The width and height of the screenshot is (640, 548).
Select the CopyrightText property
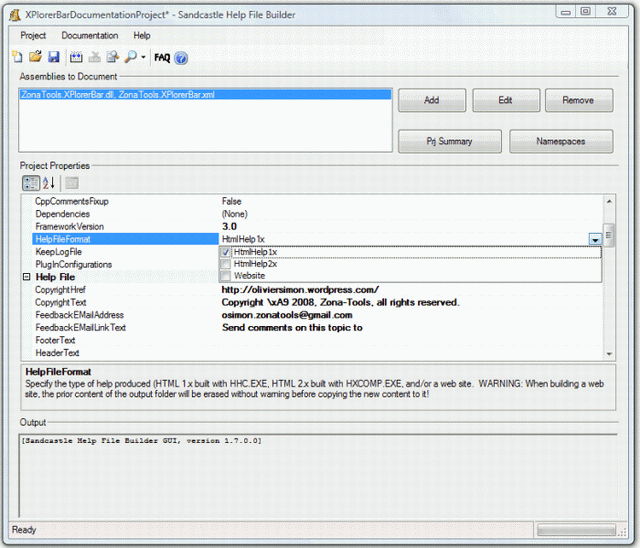click(61, 303)
